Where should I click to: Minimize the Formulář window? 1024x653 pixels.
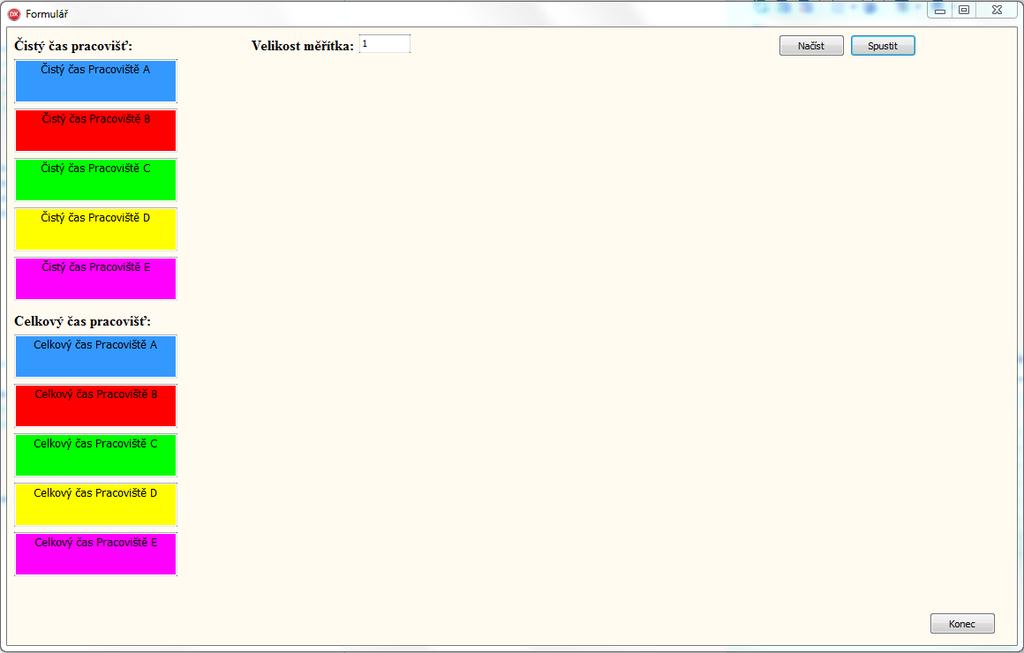pyautogui.click(x=940, y=10)
